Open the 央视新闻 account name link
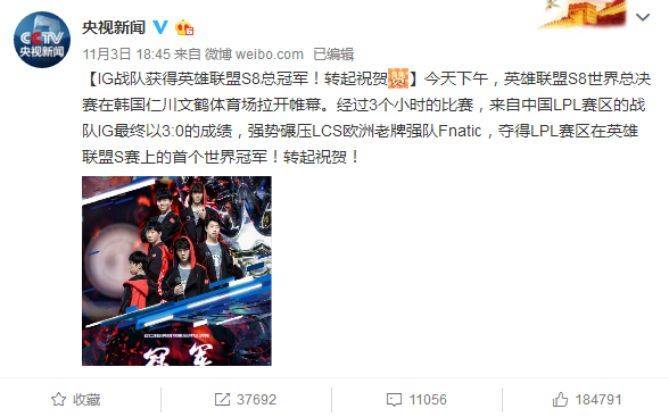The image size is (669, 418). [113, 28]
